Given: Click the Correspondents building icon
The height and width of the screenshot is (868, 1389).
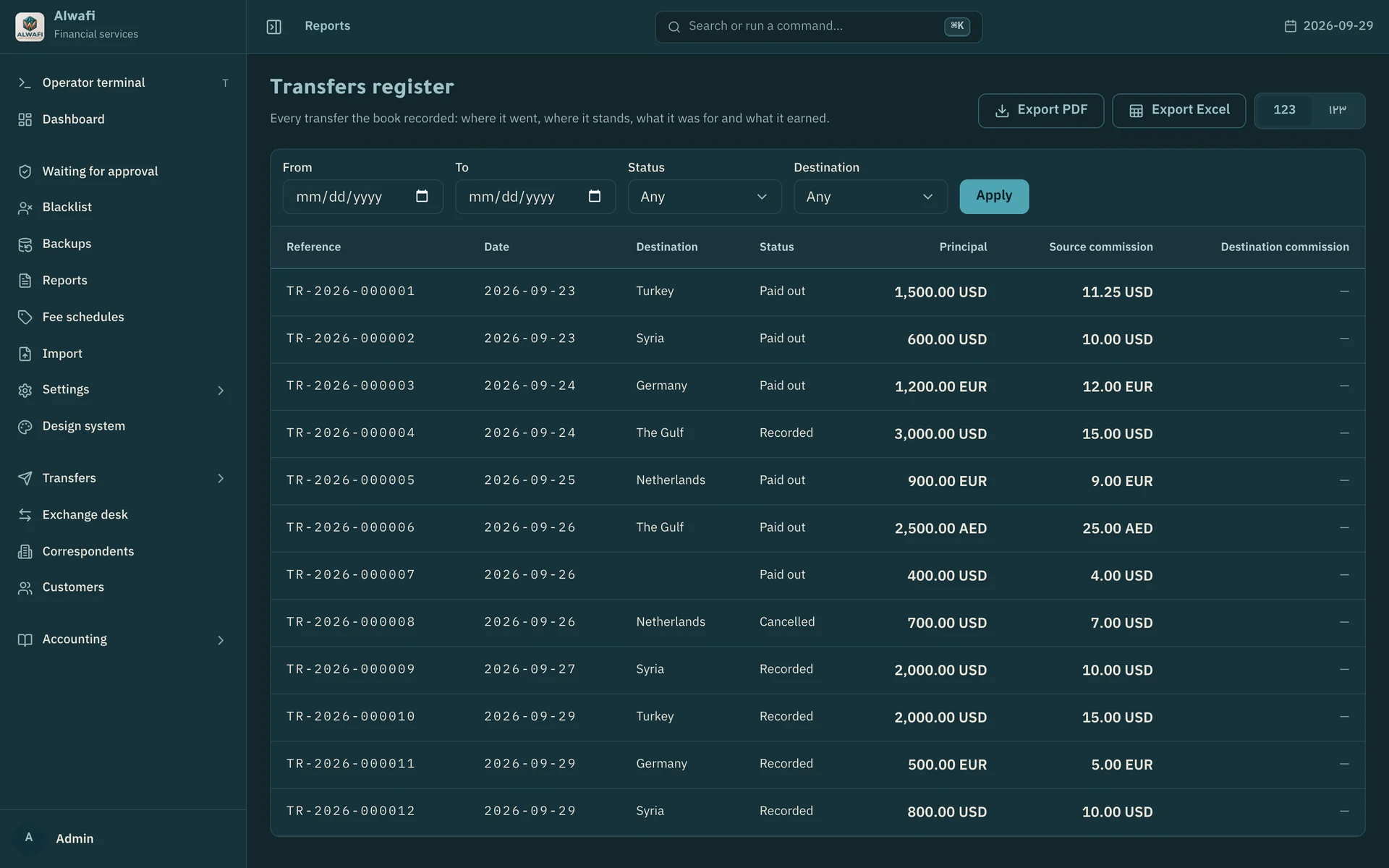Looking at the screenshot, I should (x=25, y=552).
